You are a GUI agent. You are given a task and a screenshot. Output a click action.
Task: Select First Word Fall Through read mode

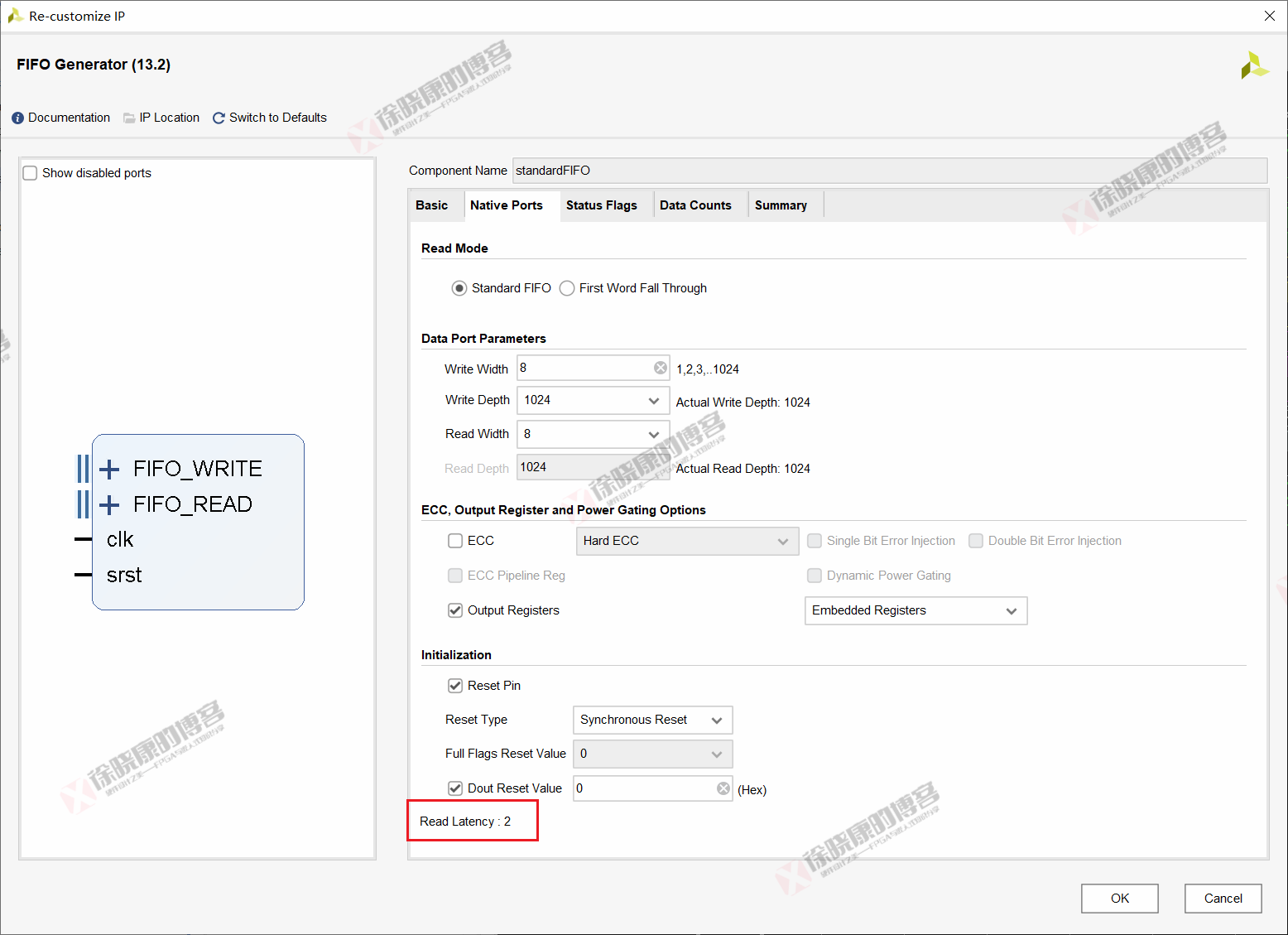[x=567, y=288]
